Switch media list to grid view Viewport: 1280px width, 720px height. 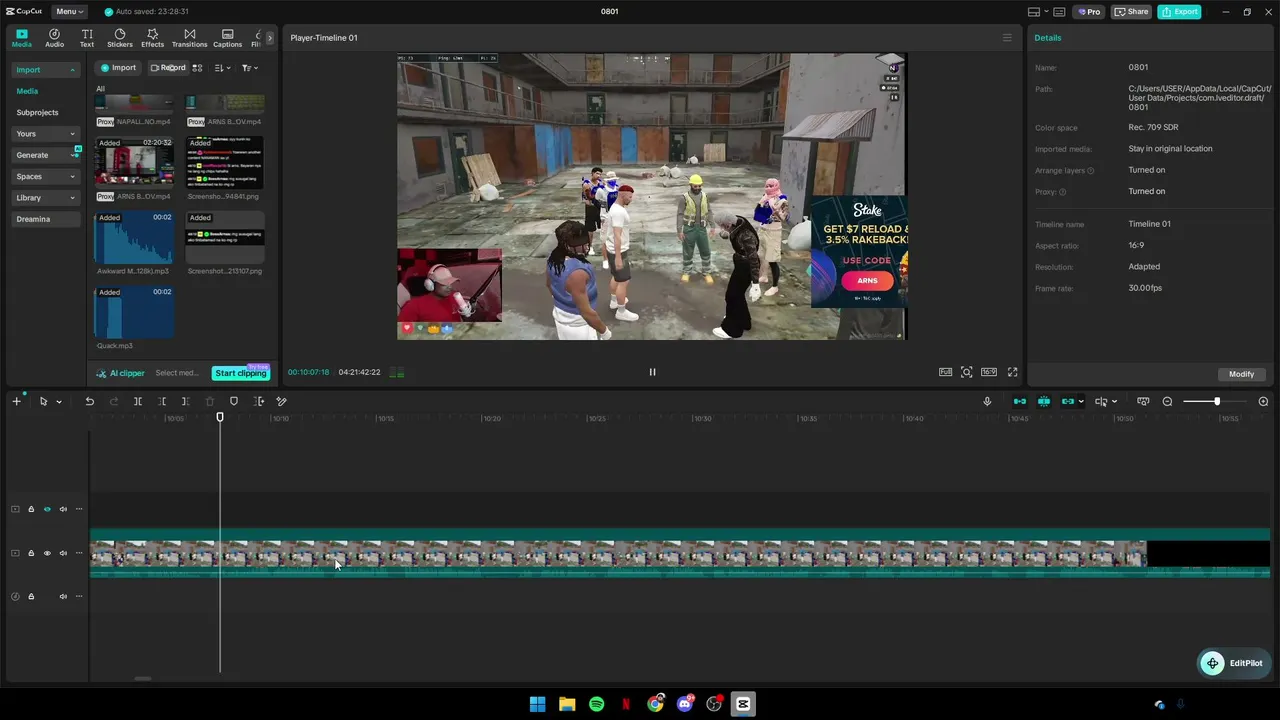pos(197,68)
